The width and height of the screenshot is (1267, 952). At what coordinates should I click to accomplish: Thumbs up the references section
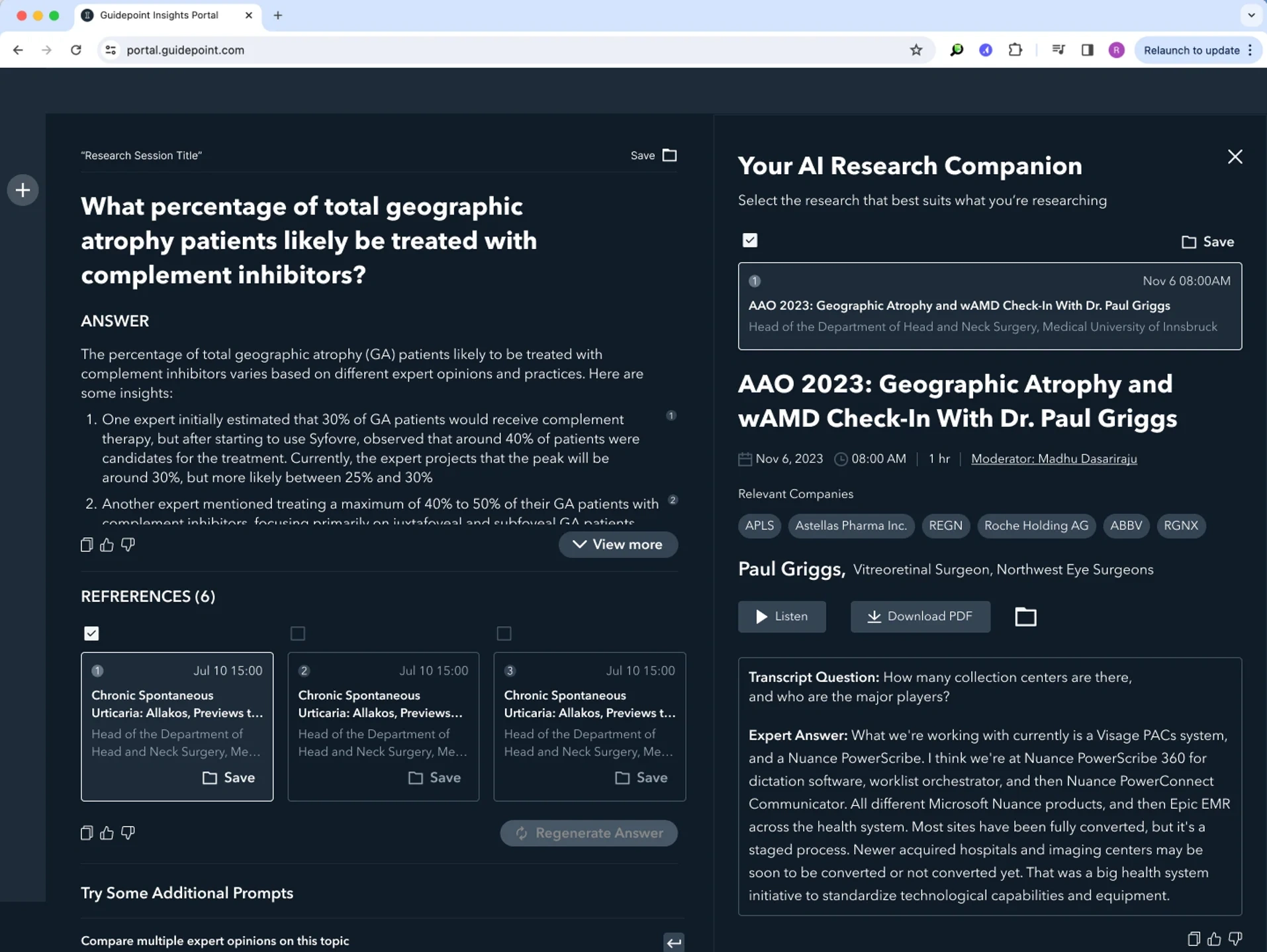tap(107, 833)
